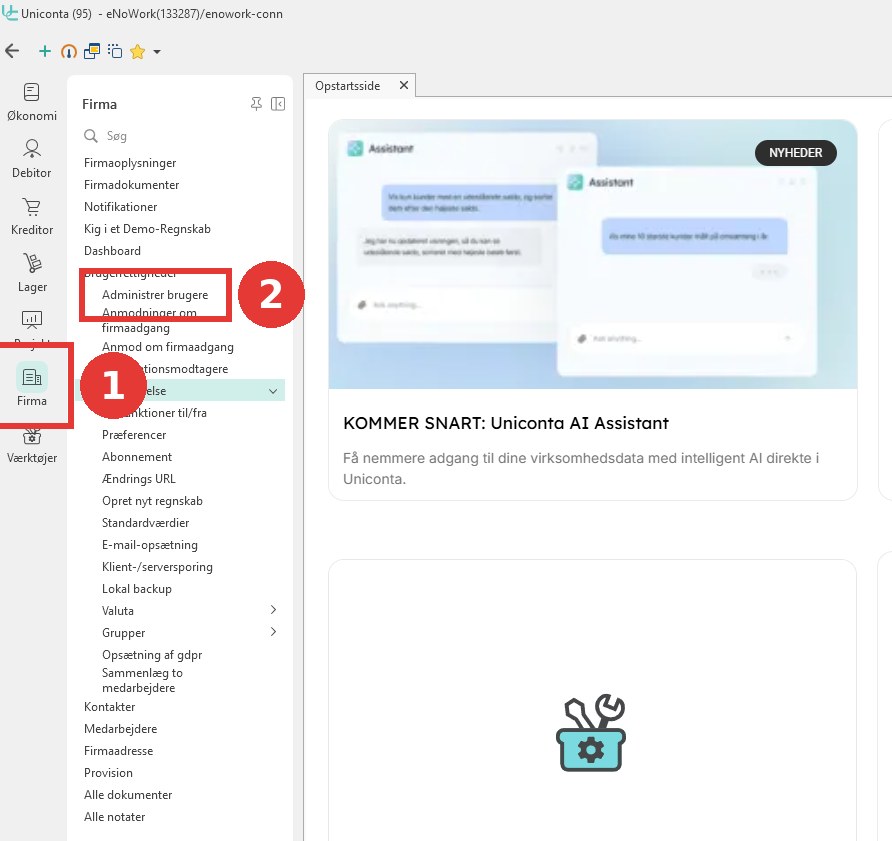Click the green plus icon in toolbar
Viewport: 892px width, 841px height.
pos(44,51)
